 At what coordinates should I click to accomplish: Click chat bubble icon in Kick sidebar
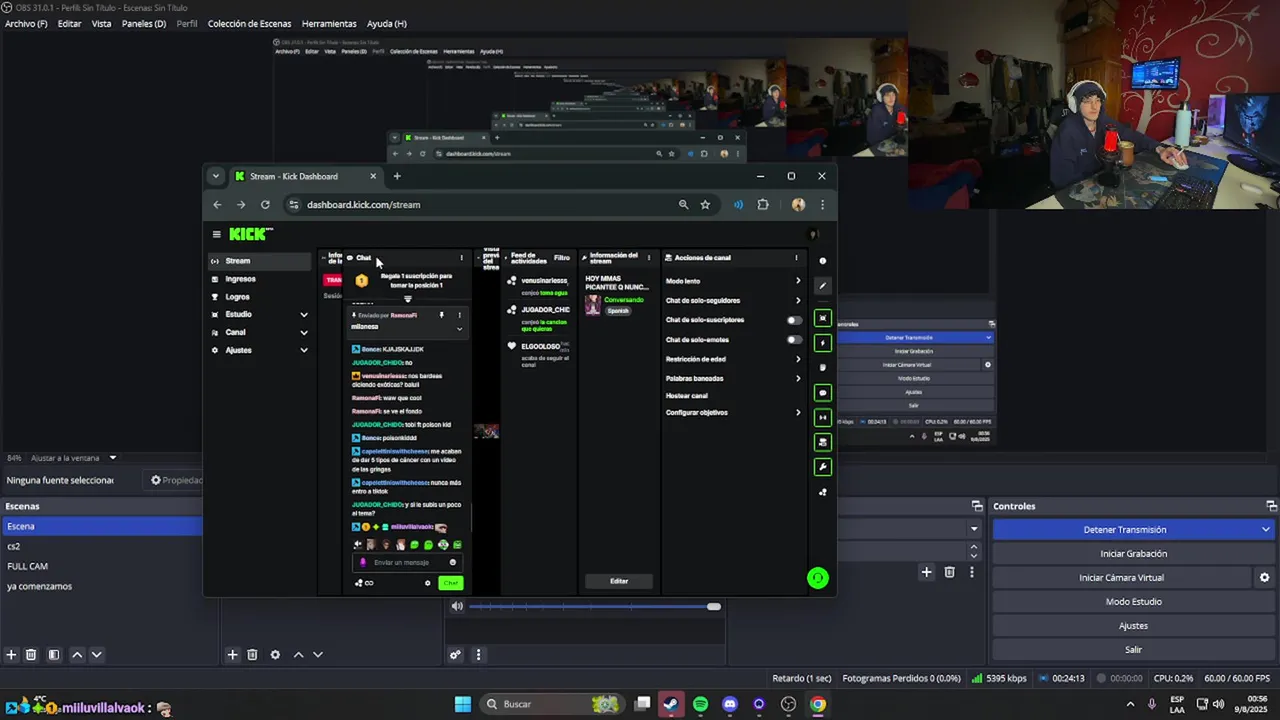pos(823,393)
